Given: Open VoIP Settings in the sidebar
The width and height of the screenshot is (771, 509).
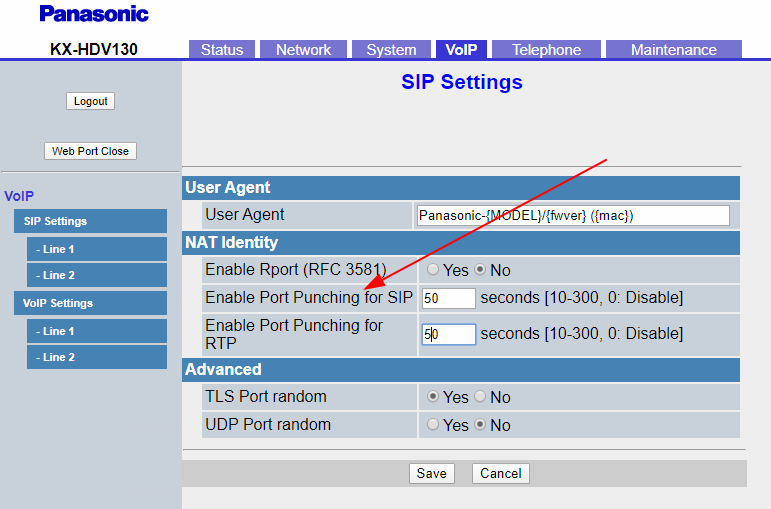Looking at the screenshot, I should tap(58, 303).
